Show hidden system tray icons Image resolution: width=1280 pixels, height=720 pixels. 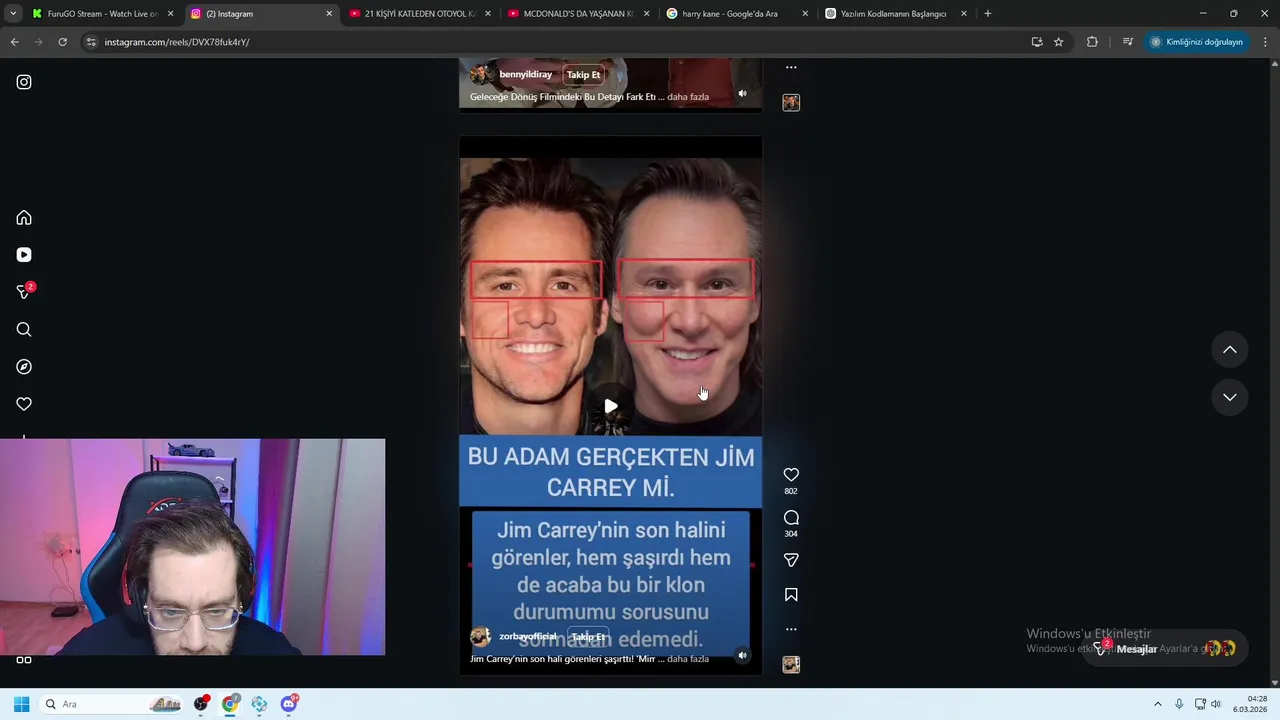tap(1158, 704)
